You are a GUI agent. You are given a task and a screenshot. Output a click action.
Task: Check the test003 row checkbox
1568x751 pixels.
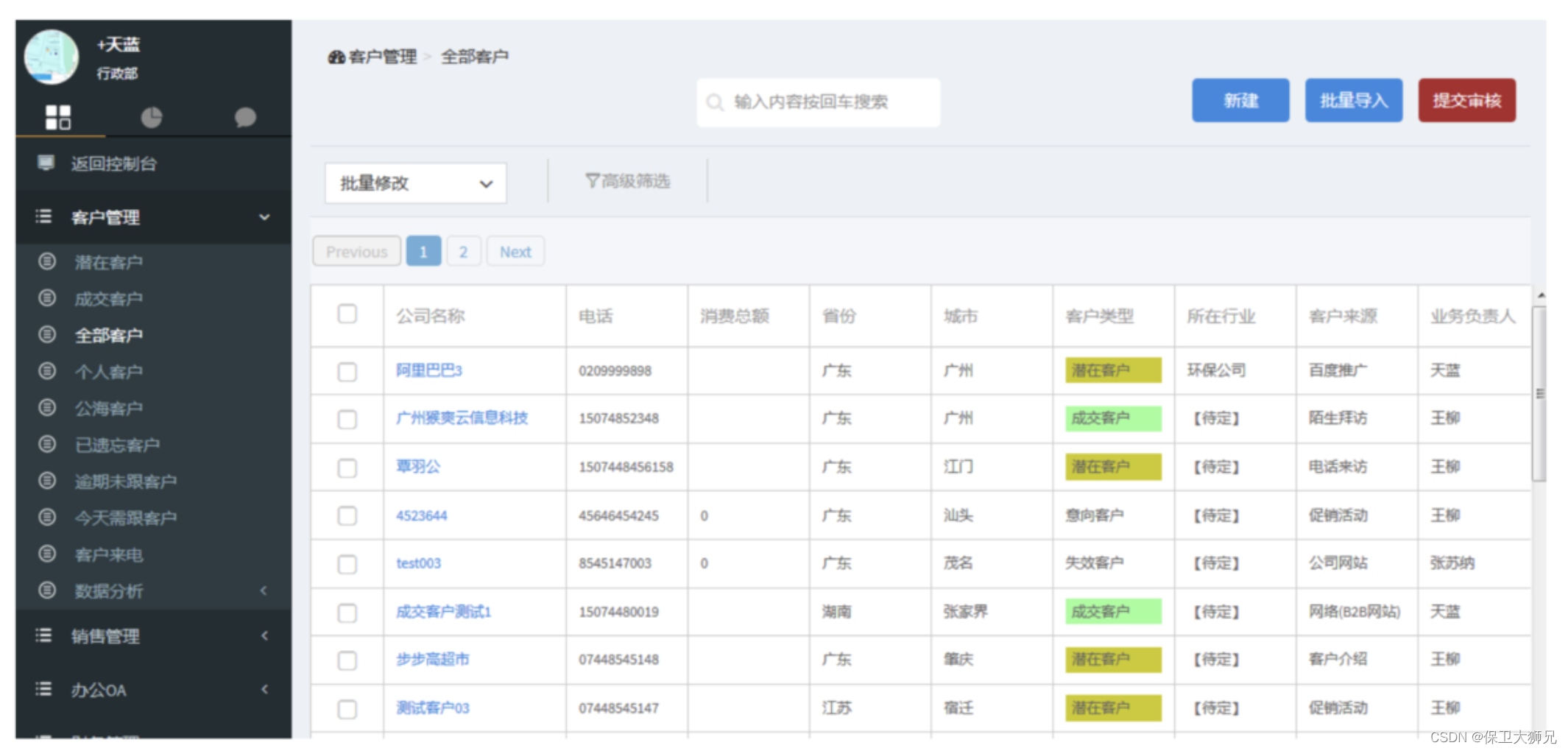pyautogui.click(x=347, y=564)
